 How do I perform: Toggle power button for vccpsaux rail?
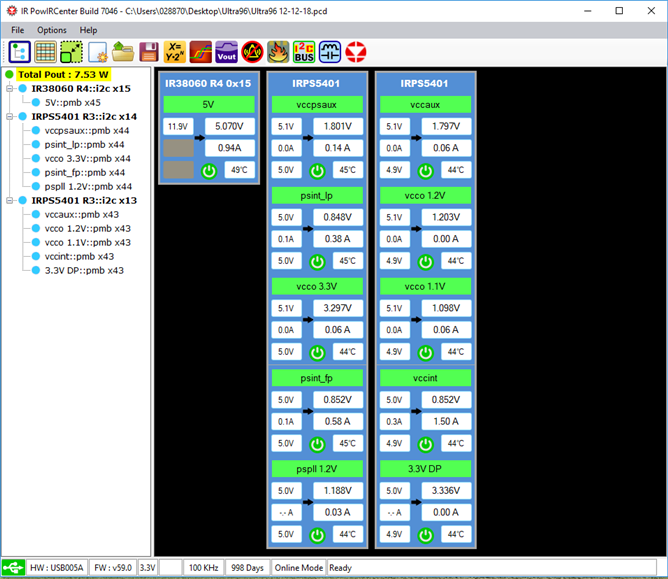(x=317, y=171)
